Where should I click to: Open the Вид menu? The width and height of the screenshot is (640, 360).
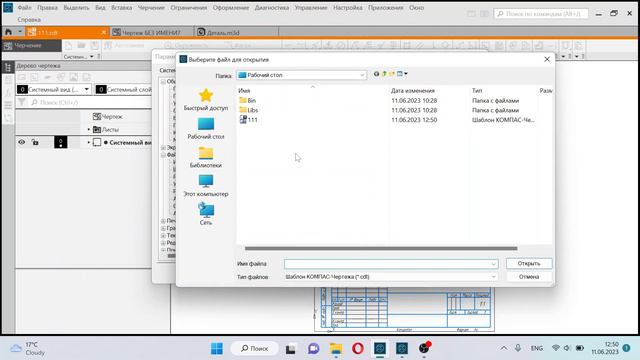click(100, 8)
